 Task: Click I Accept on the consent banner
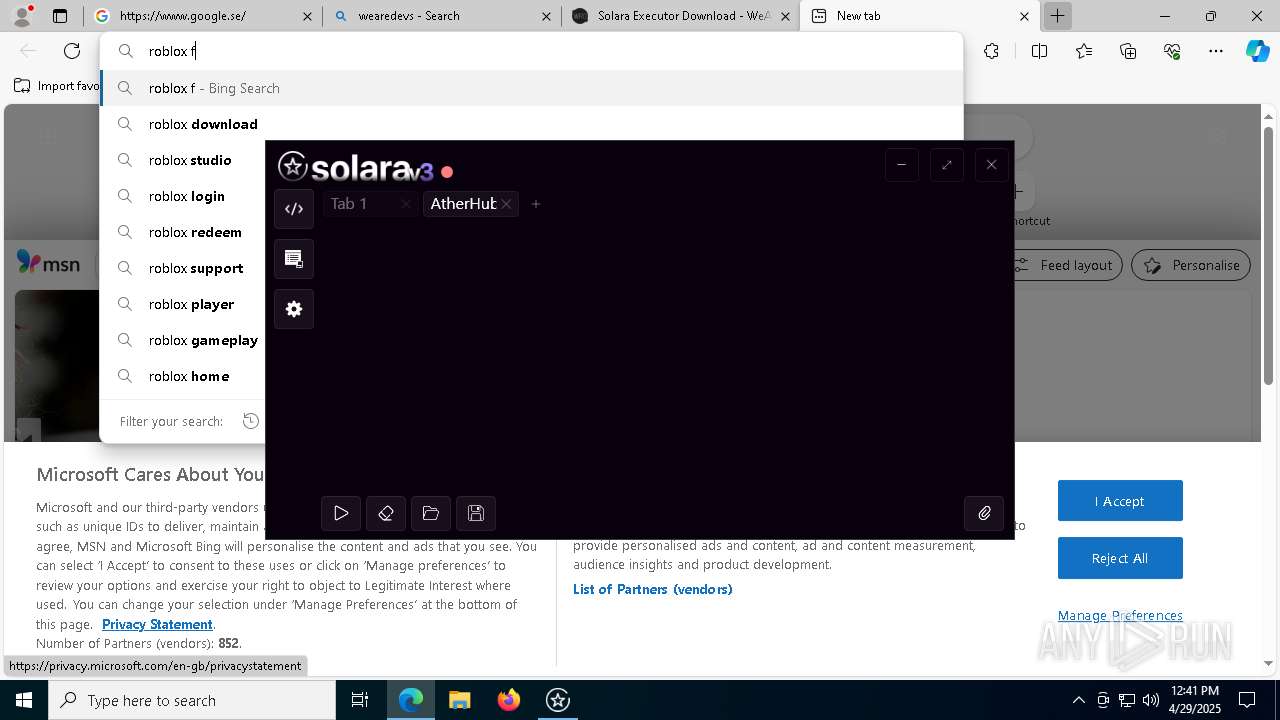[x=1120, y=501]
